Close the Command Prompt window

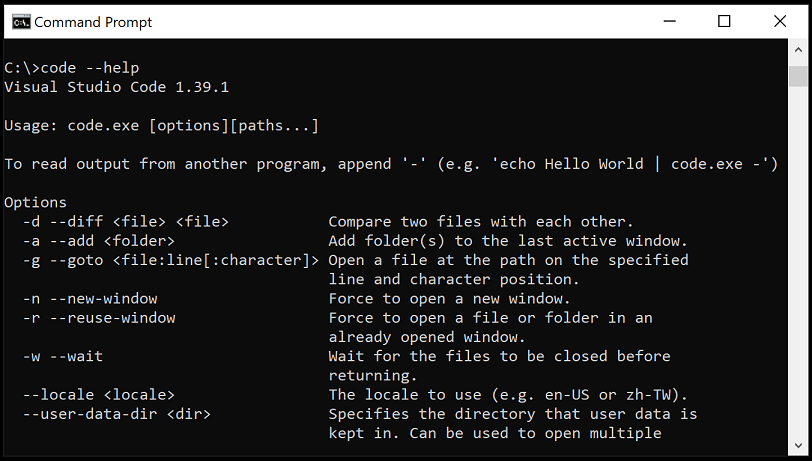tap(779, 21)
